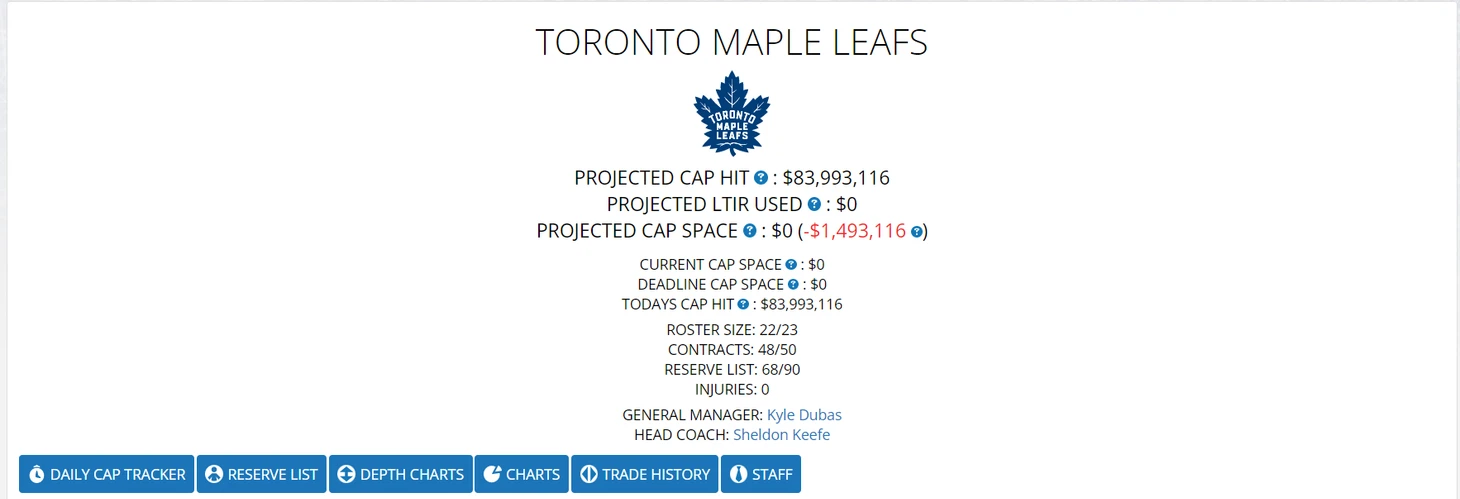Go to Depth Charts

click(x=401, y=474)
